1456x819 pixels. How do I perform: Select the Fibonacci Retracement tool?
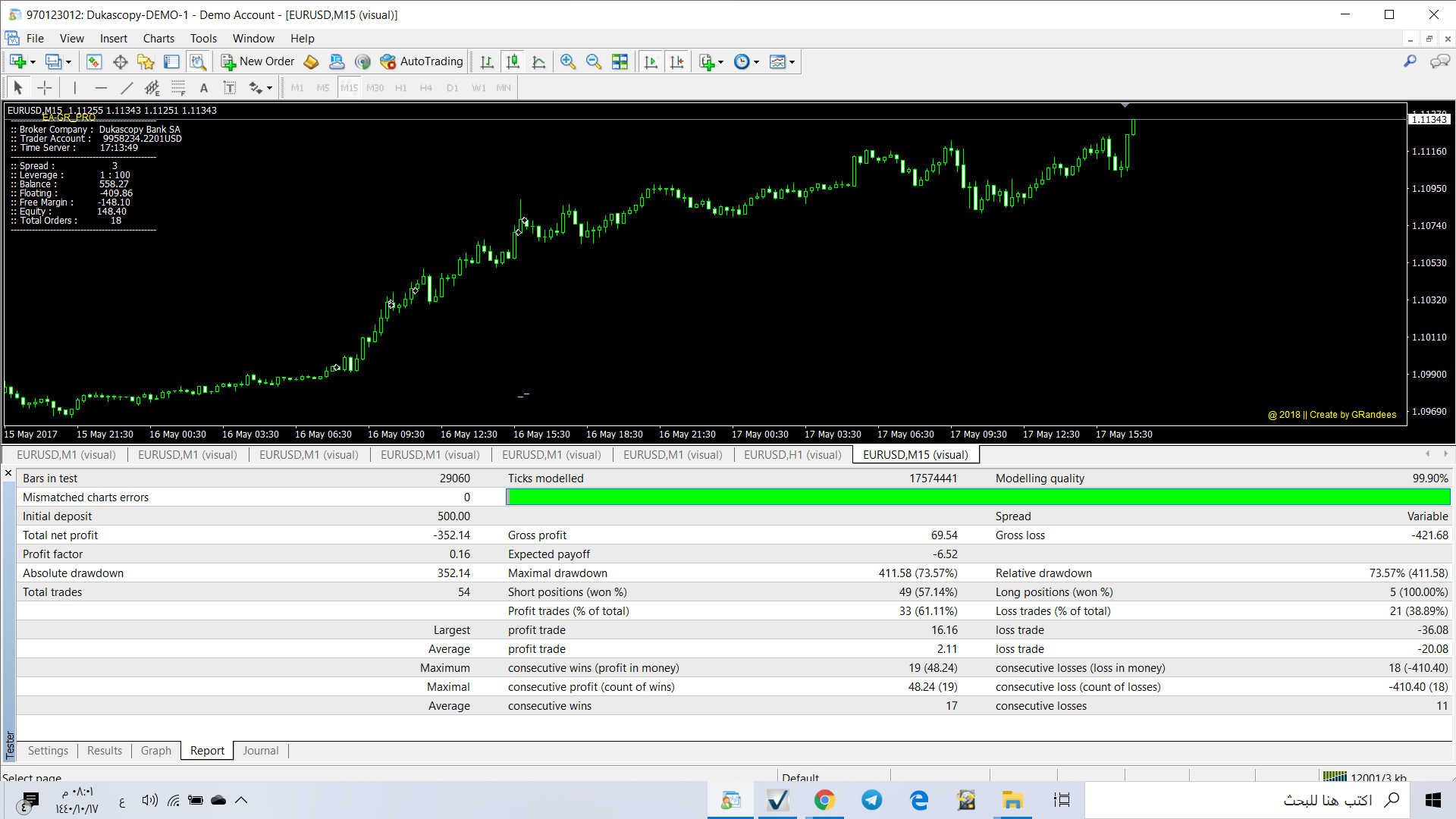pos(178,88)
